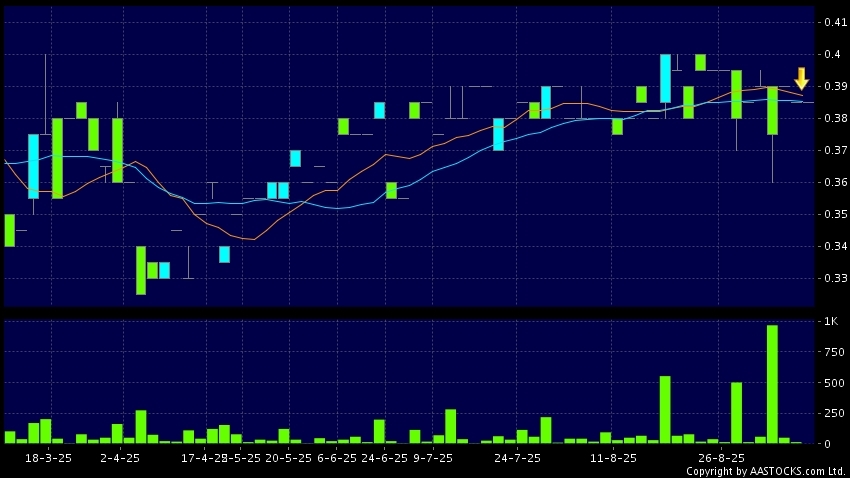Click the 1K volume axis label
Viewport: 850px width, 478px height.
[830, 321]
